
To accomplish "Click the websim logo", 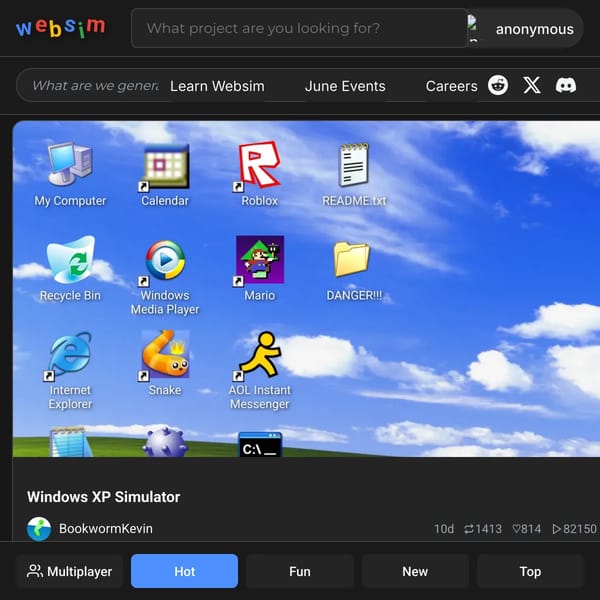I will 60,28.
